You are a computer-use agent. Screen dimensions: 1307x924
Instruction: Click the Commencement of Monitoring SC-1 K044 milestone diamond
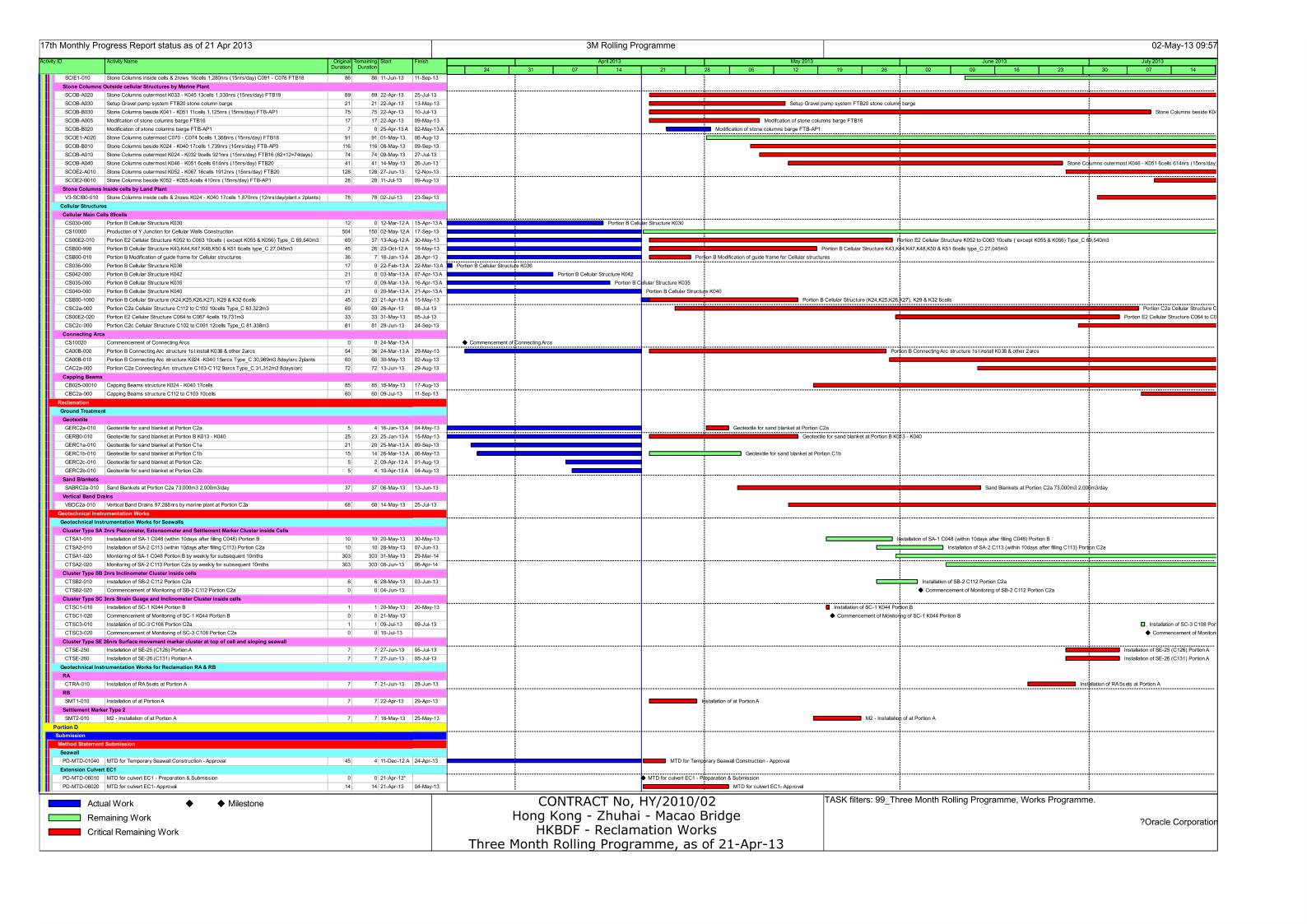click(832, 615)
